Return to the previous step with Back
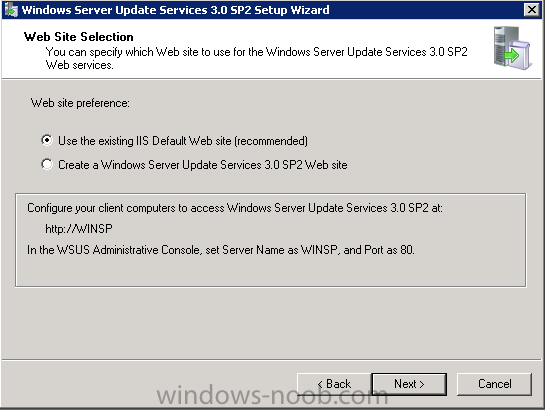Screen dimensions: 545x410 334,384
